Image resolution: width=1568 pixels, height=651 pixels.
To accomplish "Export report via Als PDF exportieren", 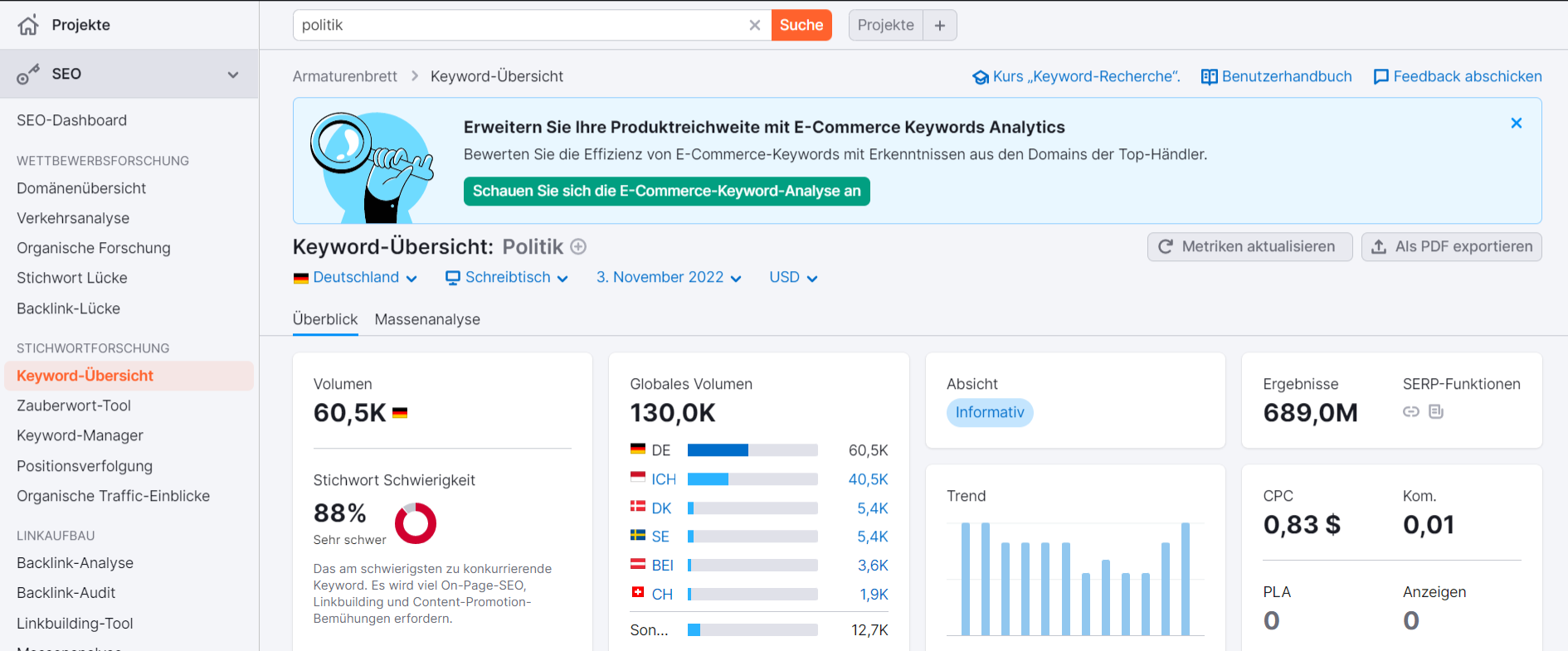I will (x=1452, y=246).
